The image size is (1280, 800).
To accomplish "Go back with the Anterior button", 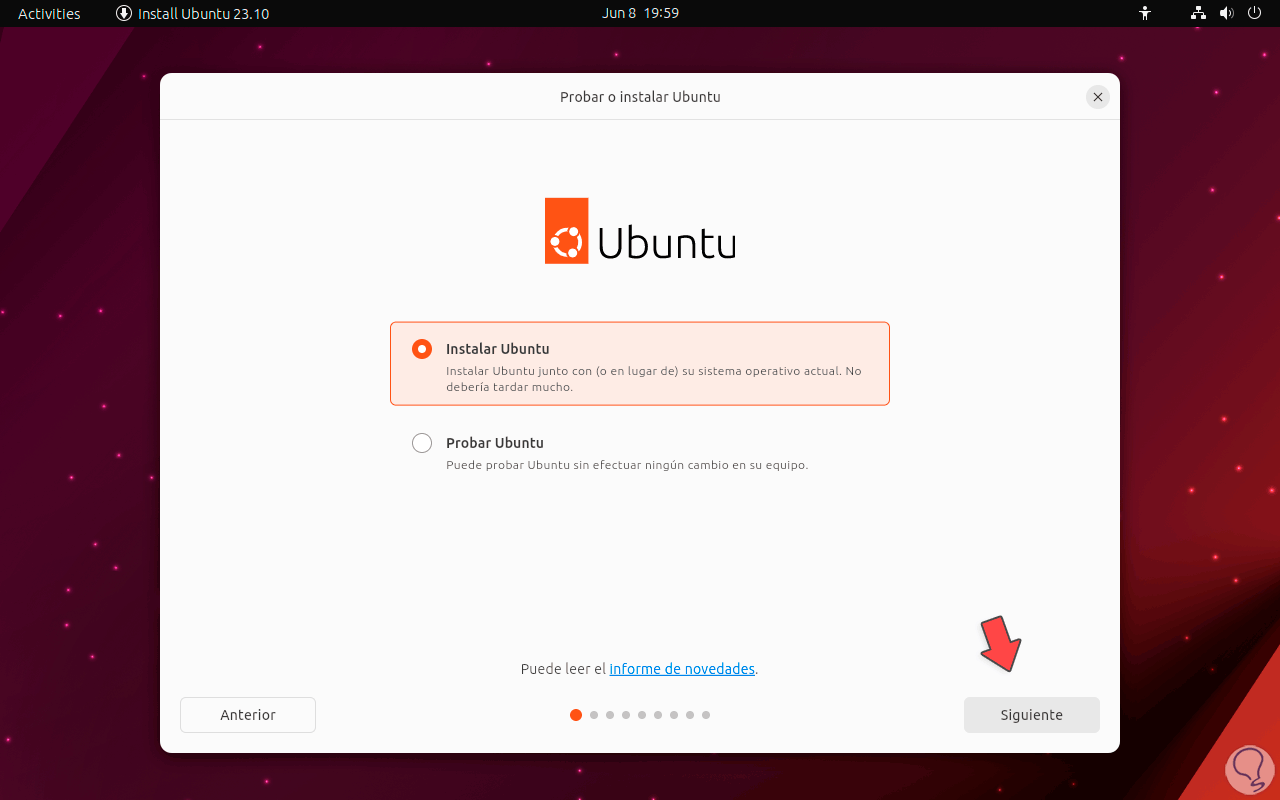I will pyautogui.click(x=248, y=715).
